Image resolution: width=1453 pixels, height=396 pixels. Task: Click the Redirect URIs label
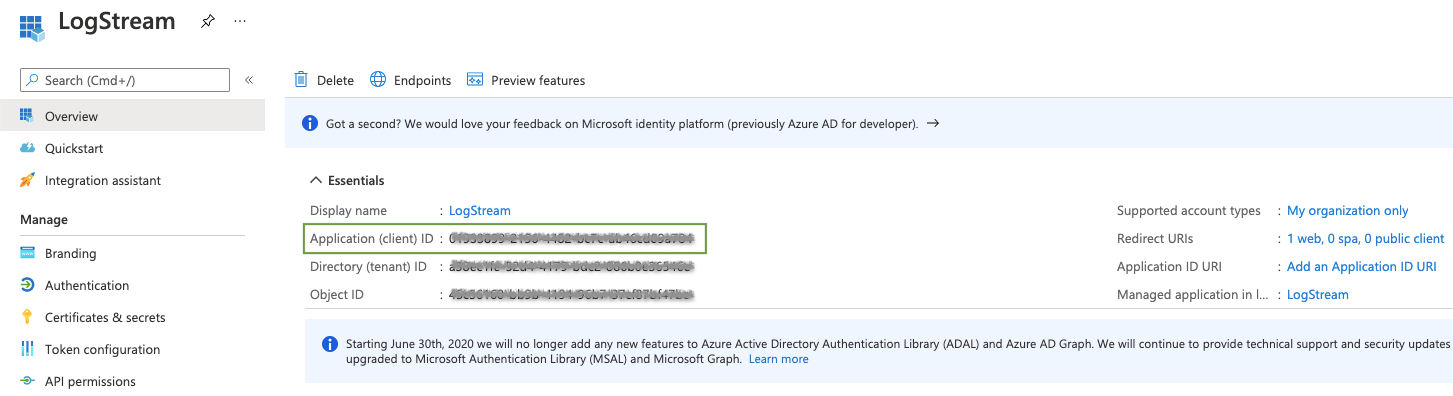point(1155,238)
